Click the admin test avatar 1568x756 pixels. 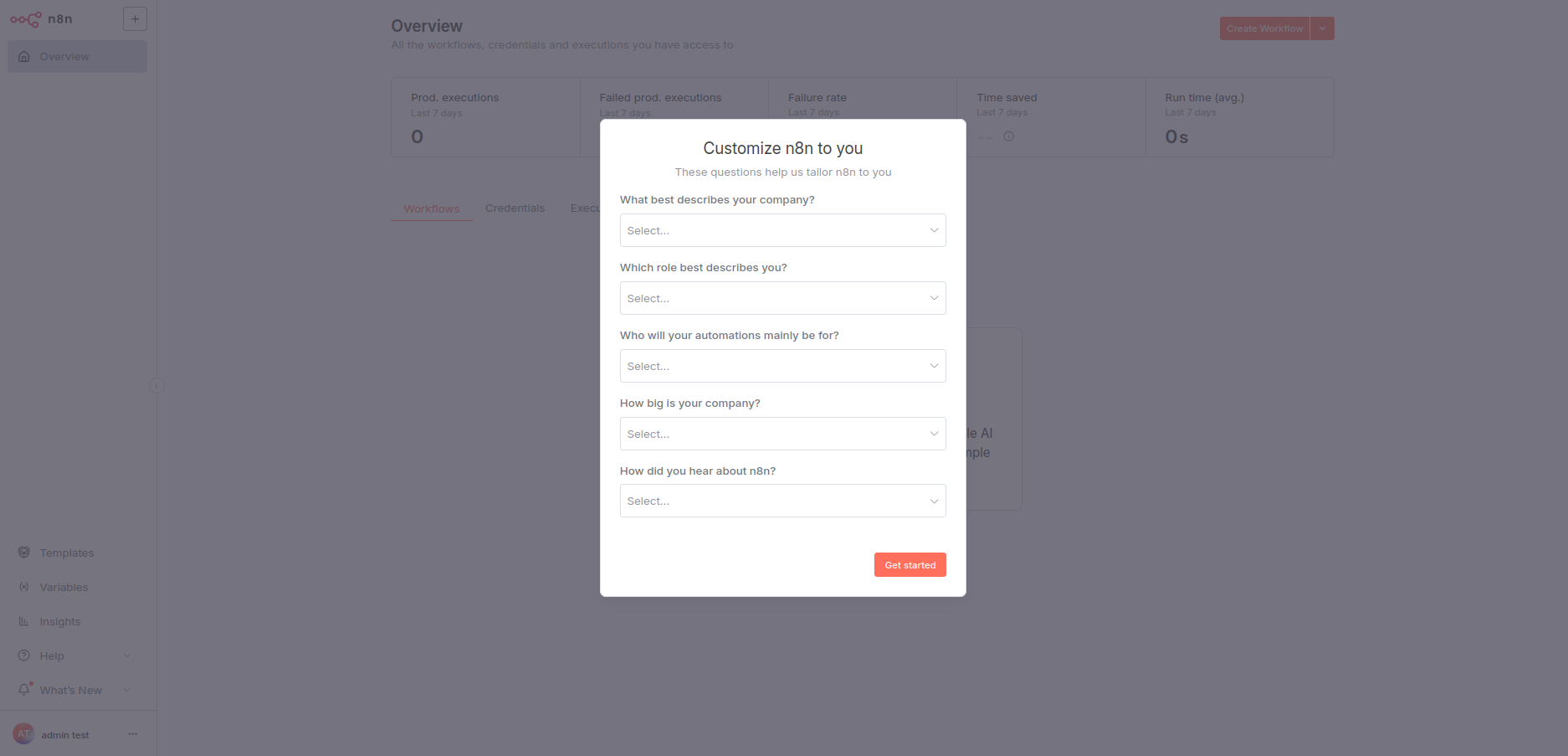click(23, 734)
